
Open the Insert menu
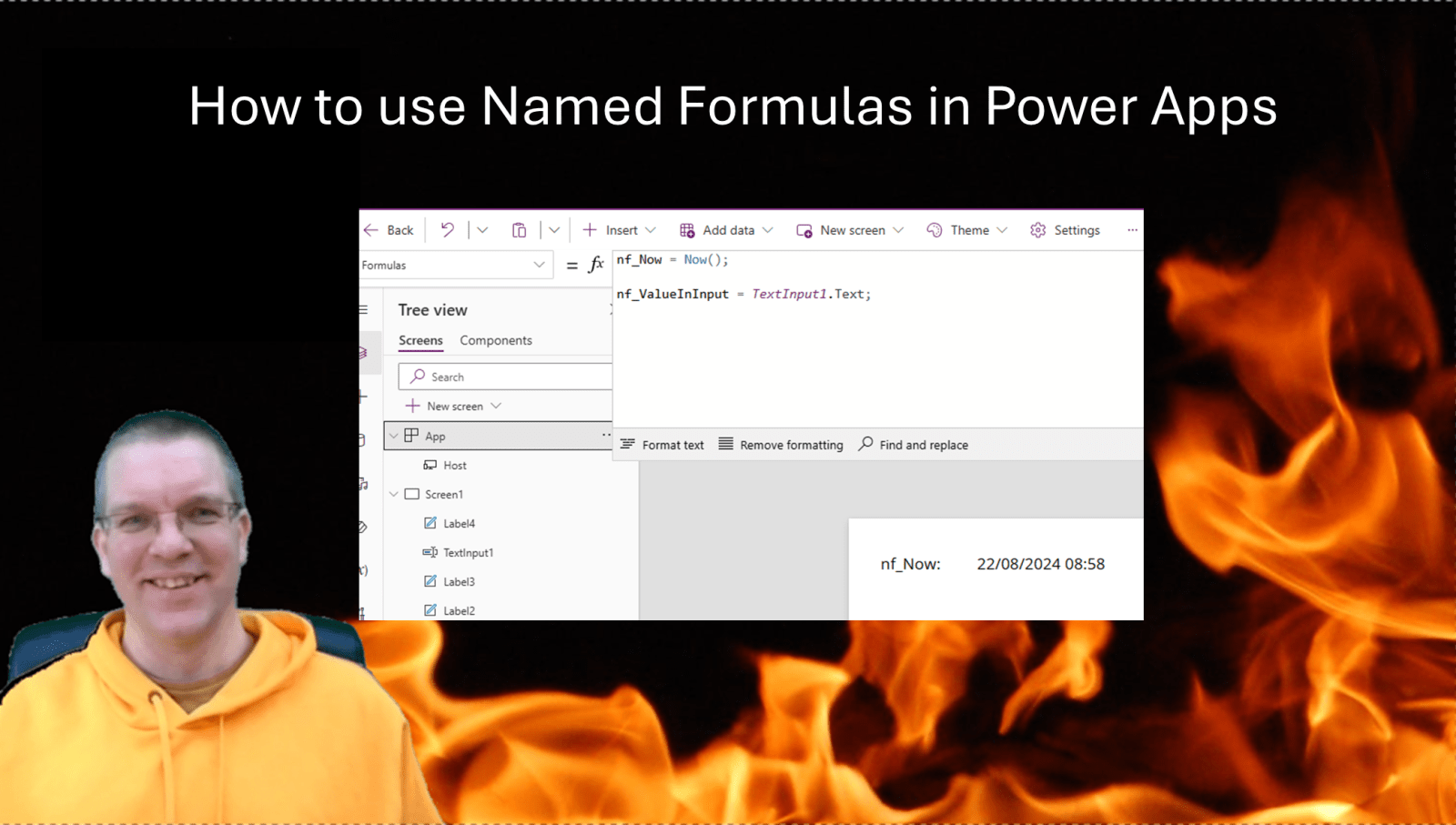(x=619, y=230)
